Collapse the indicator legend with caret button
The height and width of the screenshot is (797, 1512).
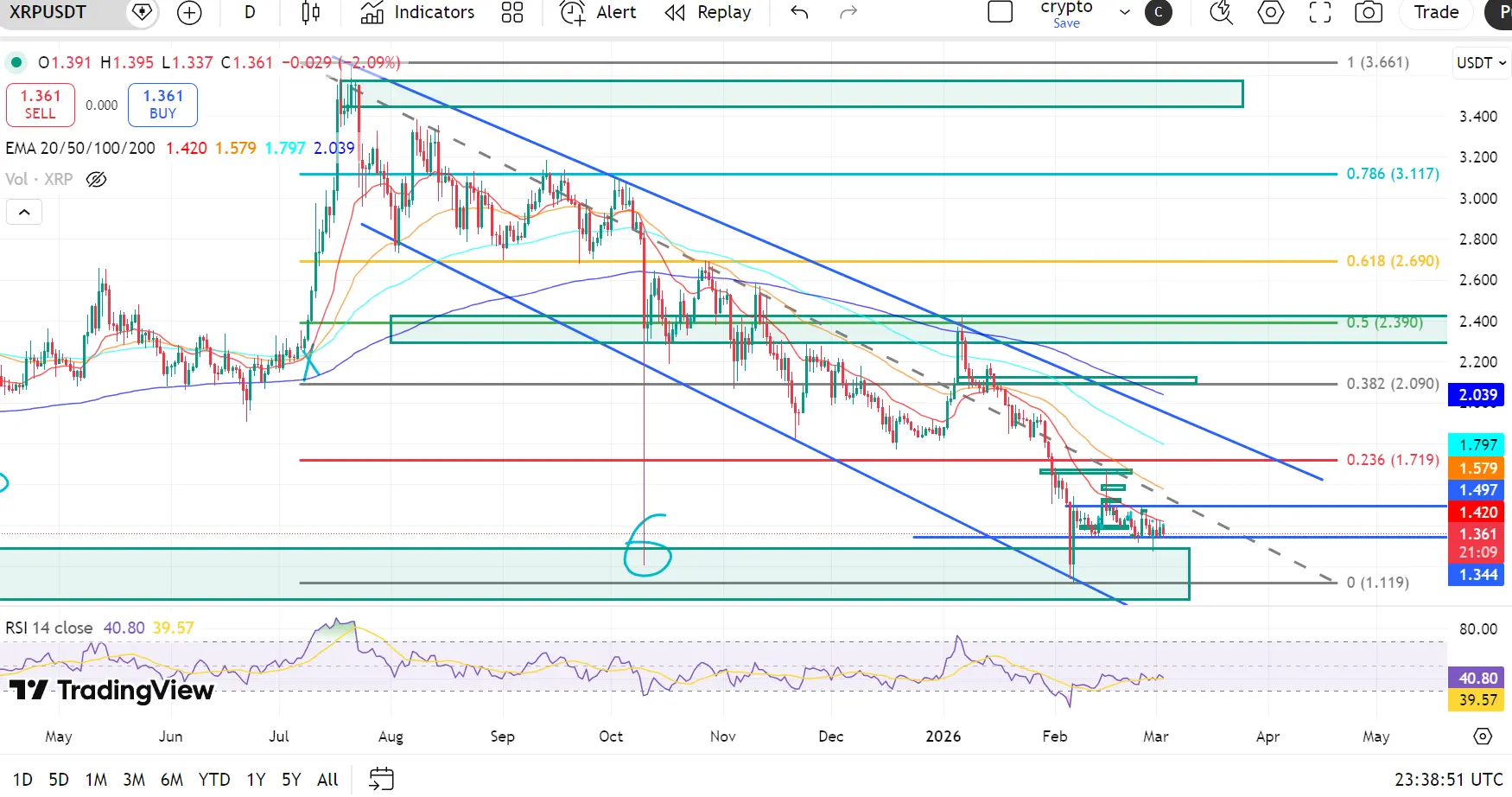[x=24, y=212]
